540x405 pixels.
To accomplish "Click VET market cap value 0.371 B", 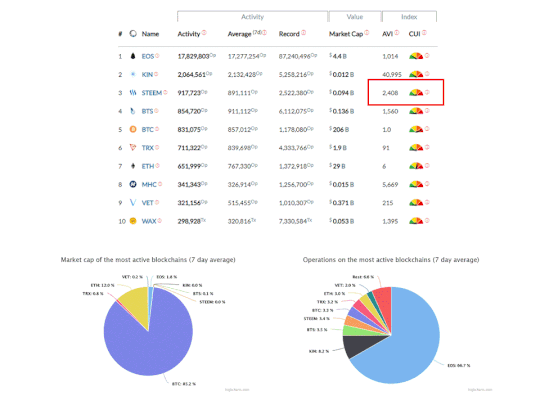I will click(x=341, y=202).
